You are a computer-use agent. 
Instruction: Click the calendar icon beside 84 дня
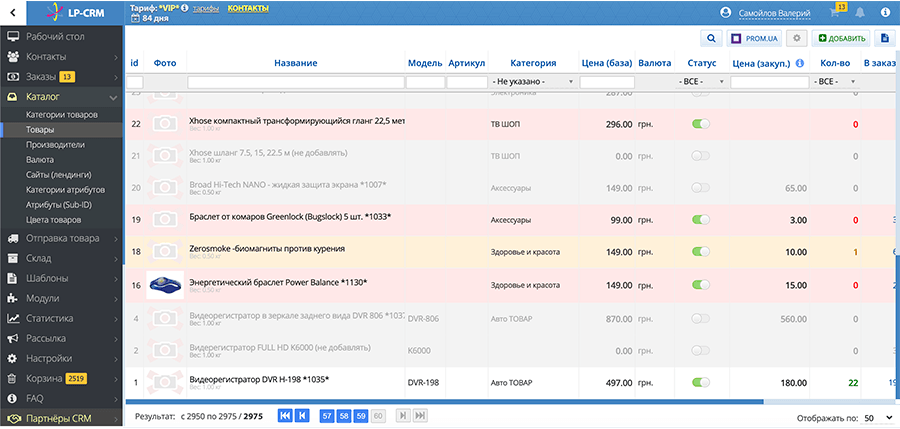(x=135, y=18)
